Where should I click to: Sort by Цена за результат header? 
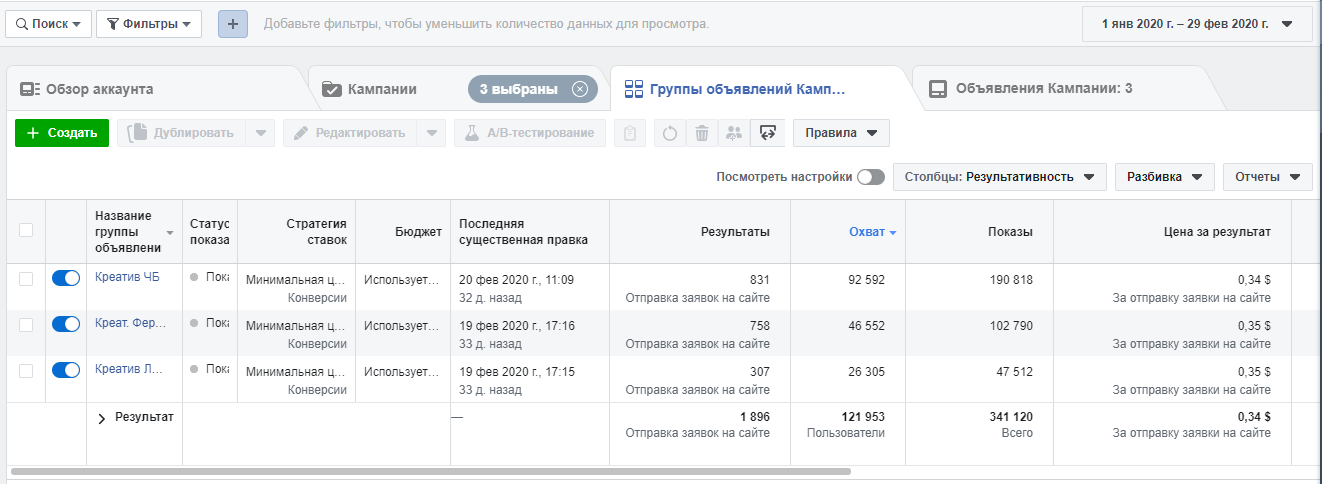point(1172,232)
